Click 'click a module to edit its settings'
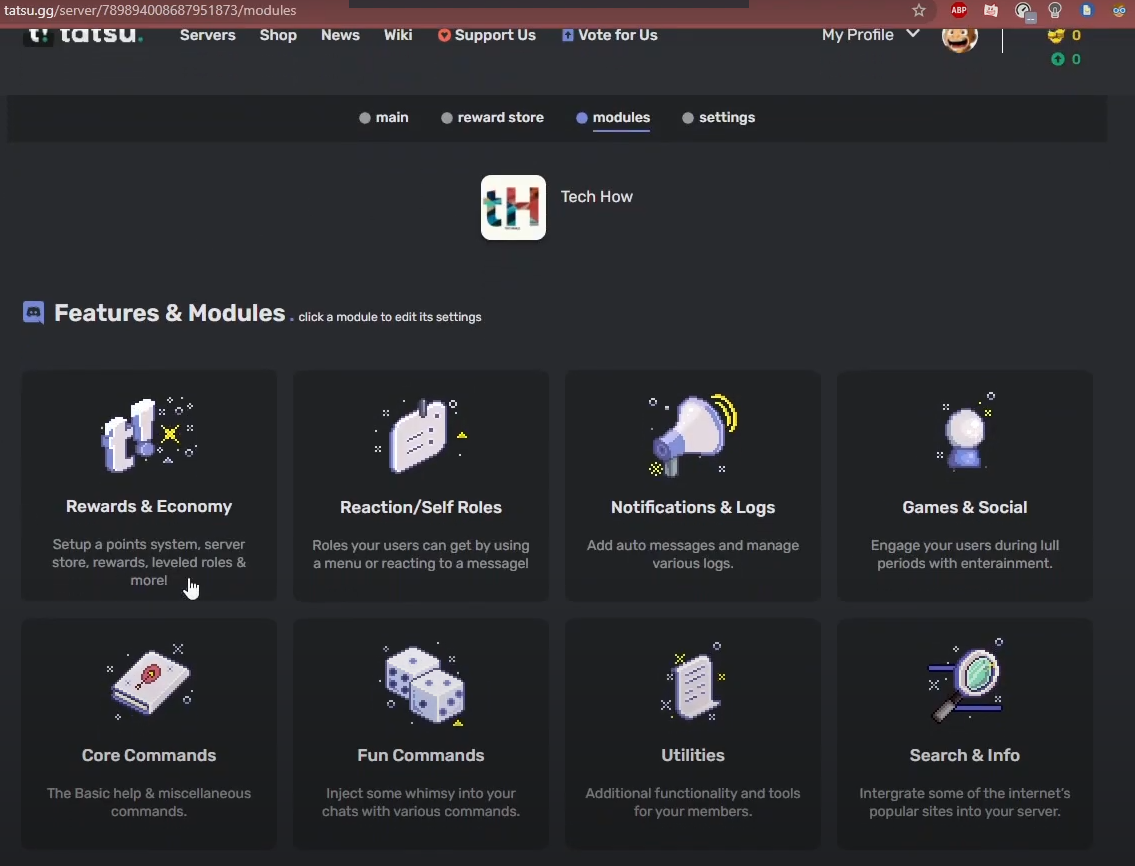 click(389, 317)
